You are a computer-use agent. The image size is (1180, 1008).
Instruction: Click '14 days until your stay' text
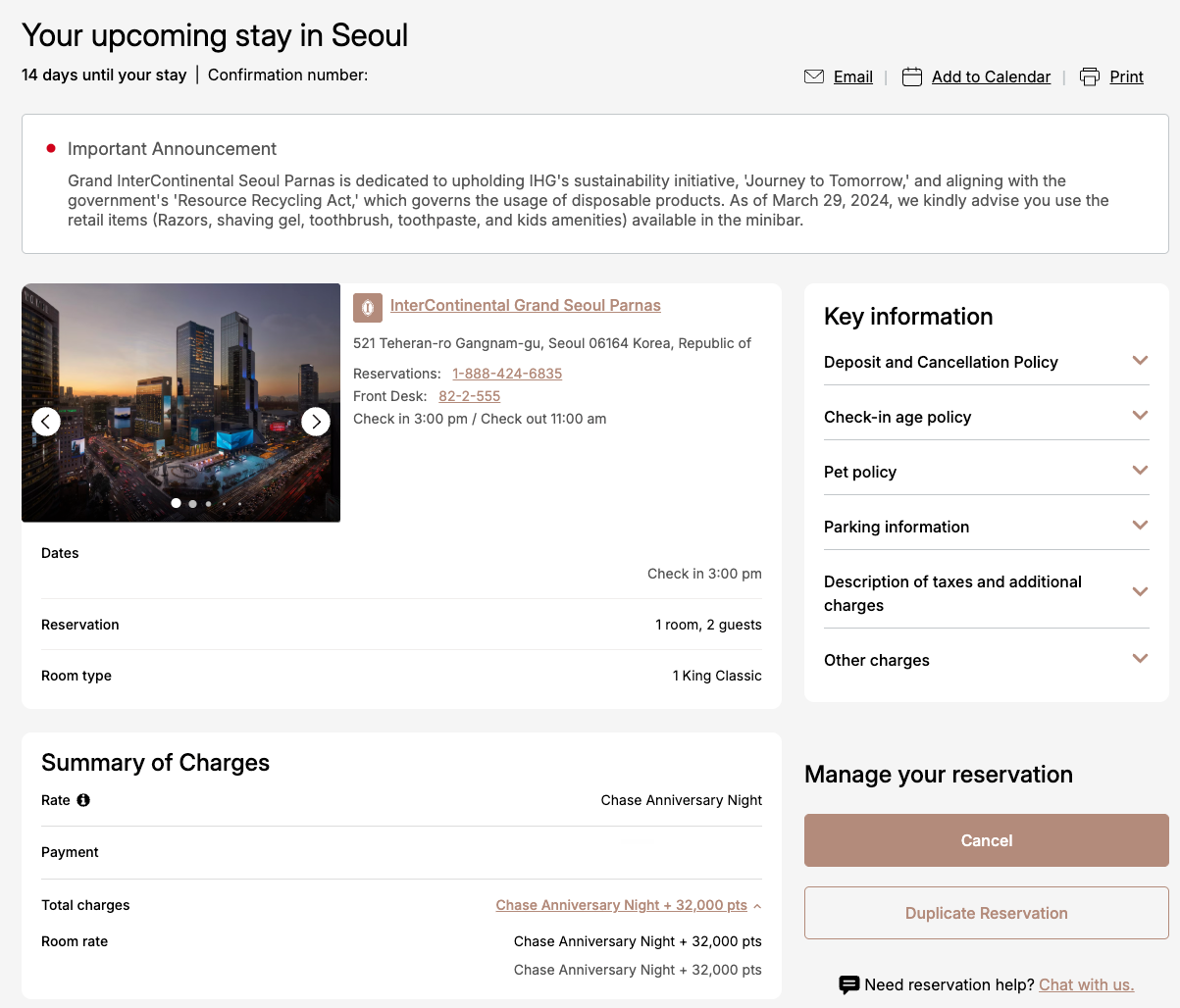pos(104,75)
